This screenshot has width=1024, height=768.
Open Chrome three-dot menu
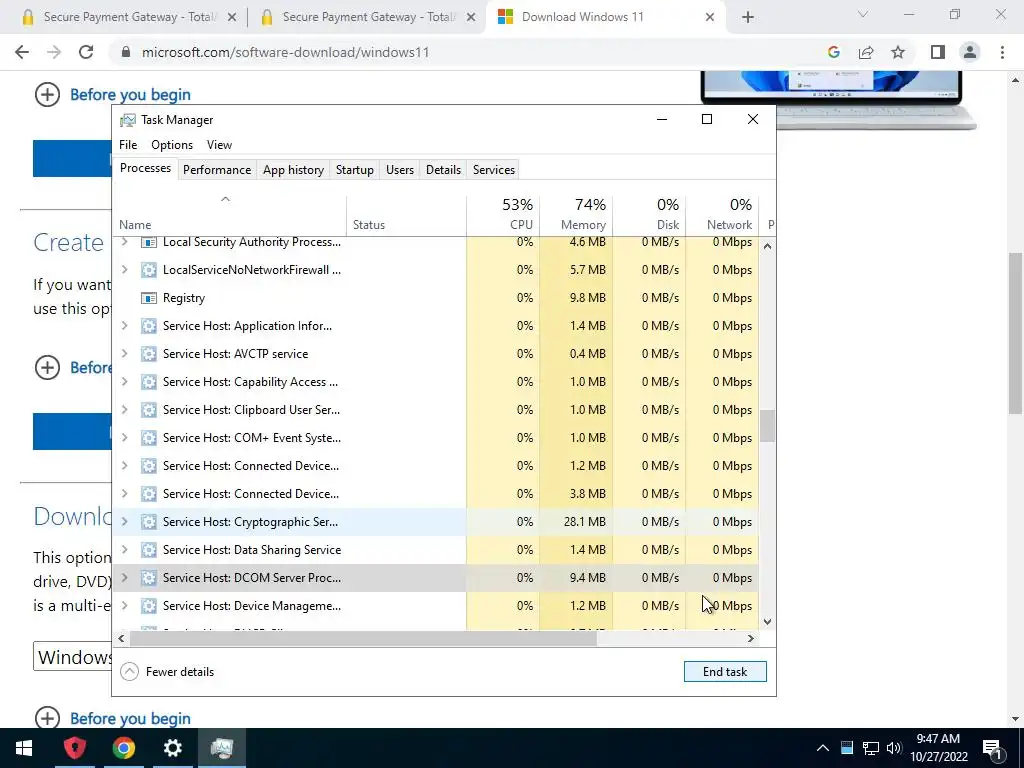[1002, 52]
